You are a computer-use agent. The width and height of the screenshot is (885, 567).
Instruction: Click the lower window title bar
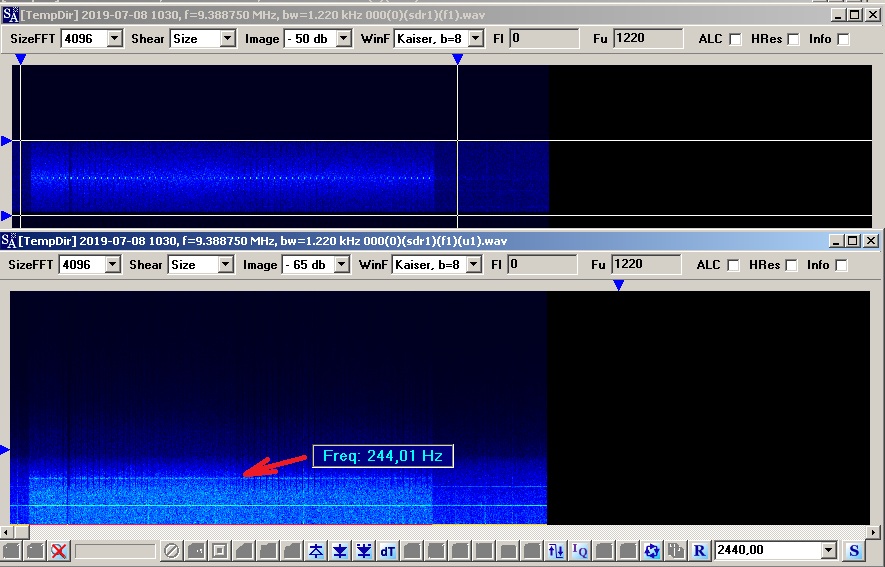pyautogui.click(x=400, y=241)
